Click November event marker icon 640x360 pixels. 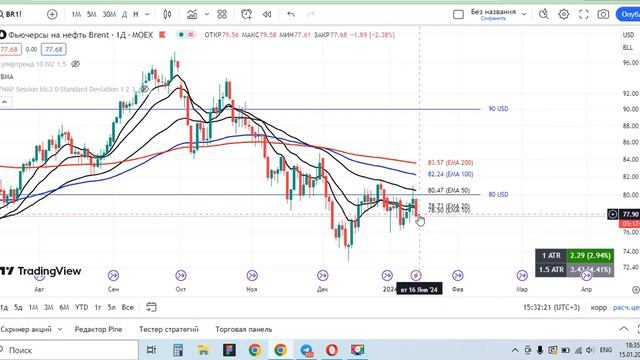tap(252, 276)
